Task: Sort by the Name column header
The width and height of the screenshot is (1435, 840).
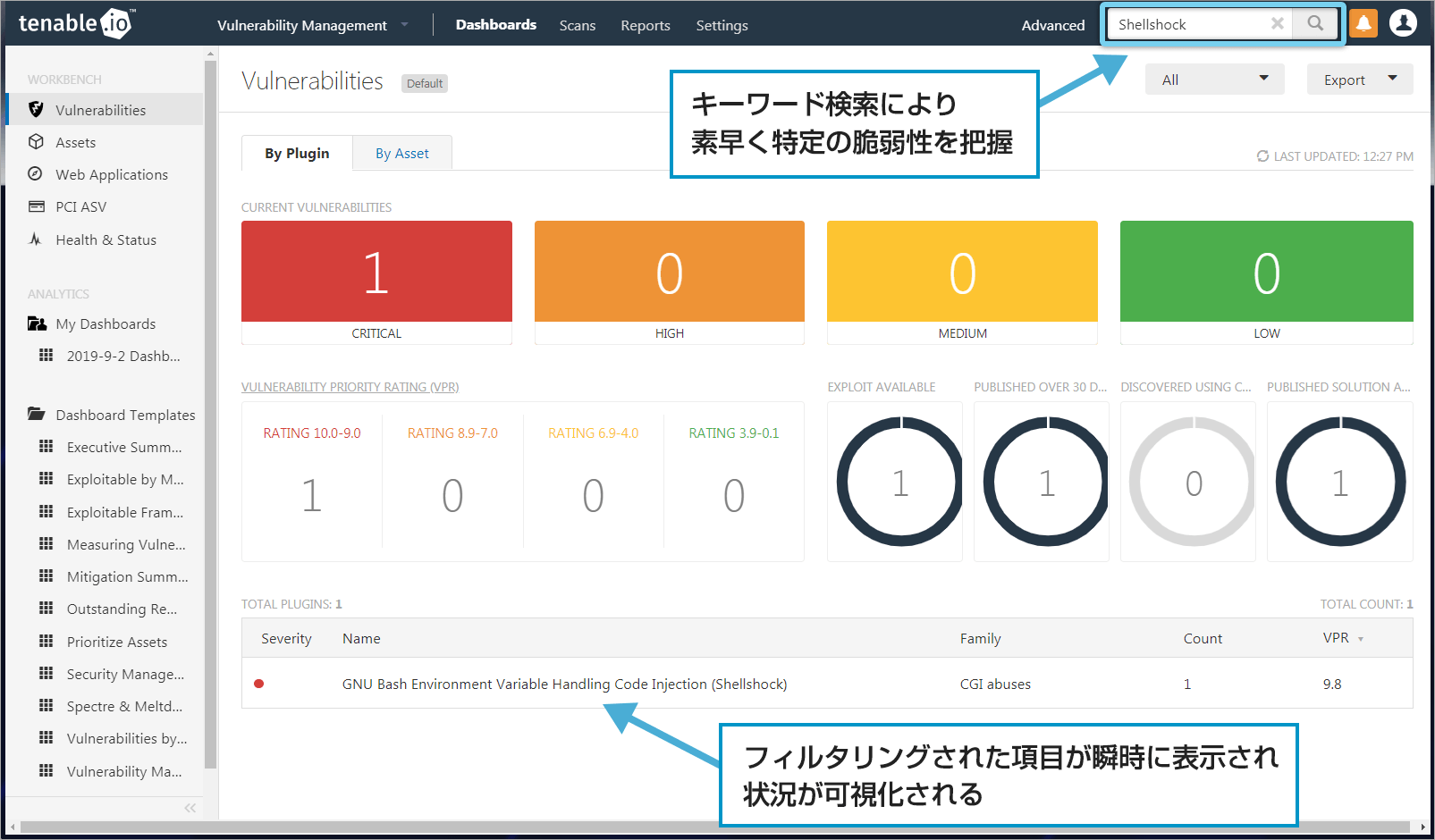Action: pos(361,639)
